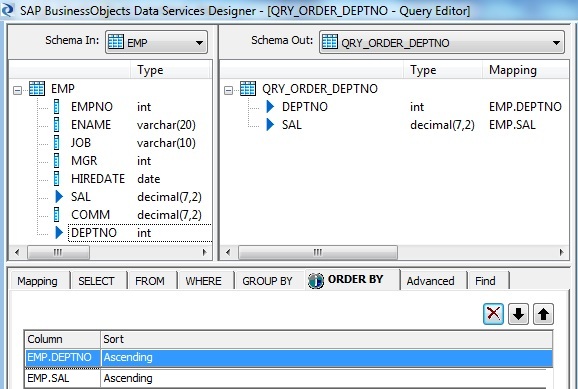Click Schema Out scroll right arrow

point(561,253)
